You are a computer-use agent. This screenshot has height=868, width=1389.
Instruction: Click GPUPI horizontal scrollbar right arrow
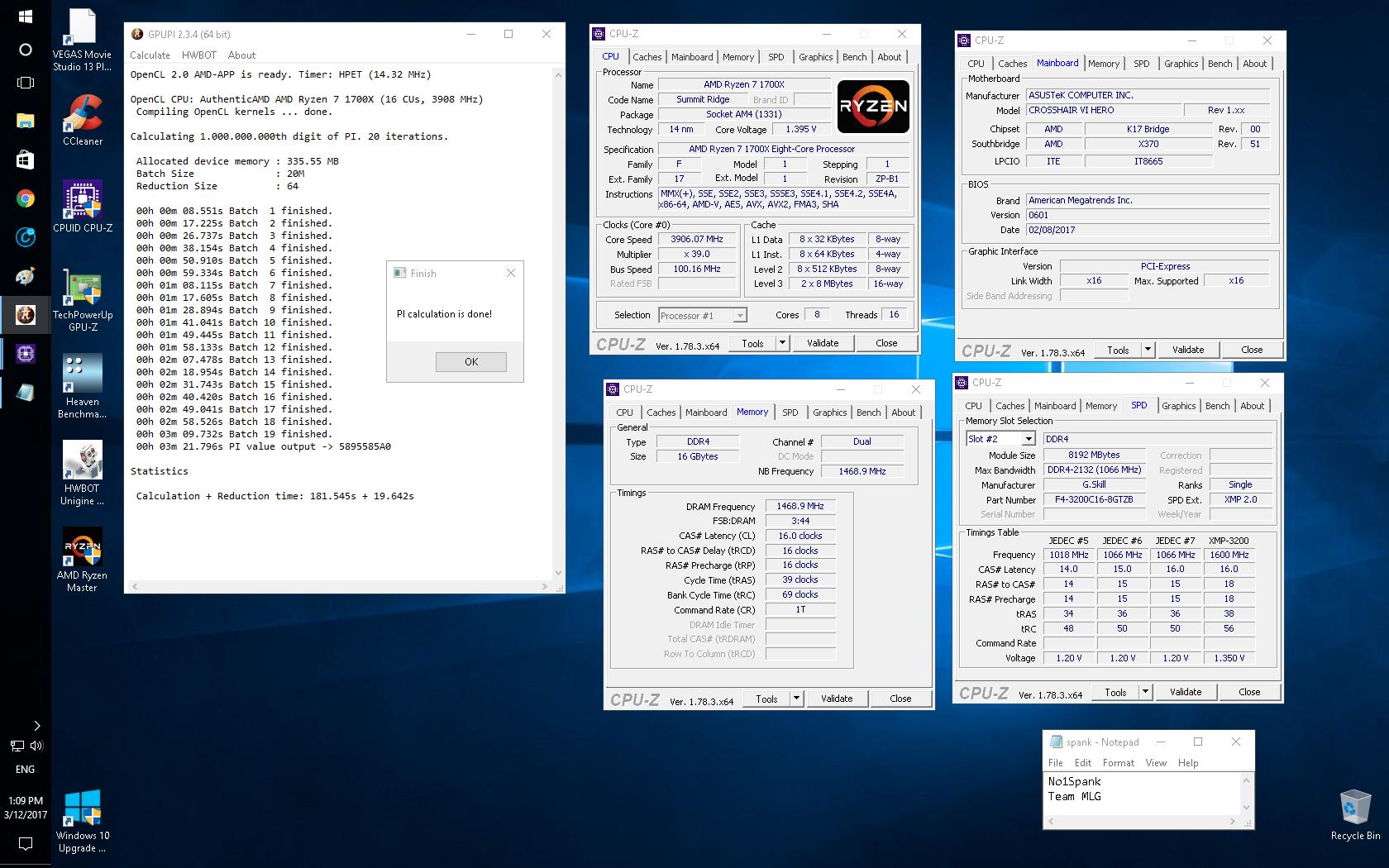(x=545, y=586)
